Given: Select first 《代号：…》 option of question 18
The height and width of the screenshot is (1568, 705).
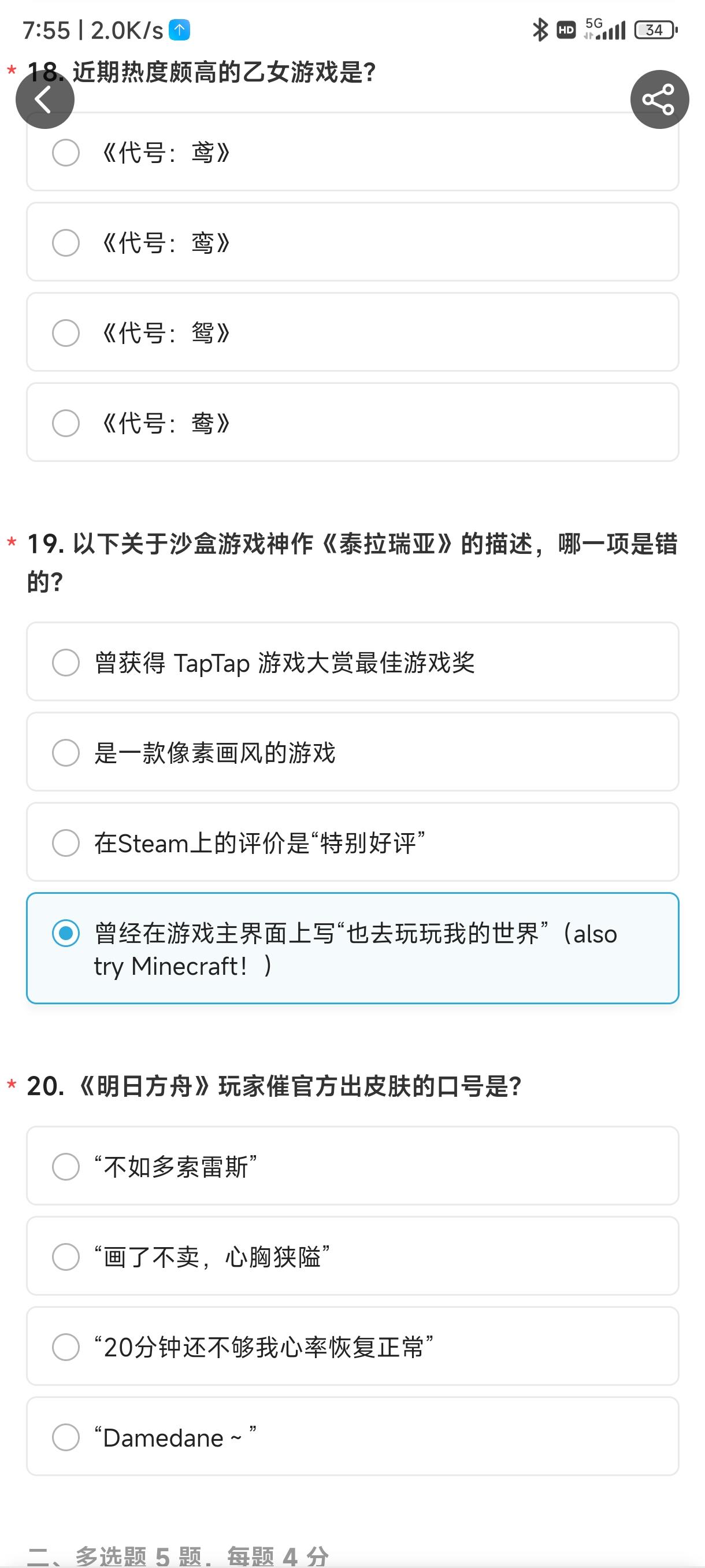Looking at the screenshot, I should (x=353, y=151).
